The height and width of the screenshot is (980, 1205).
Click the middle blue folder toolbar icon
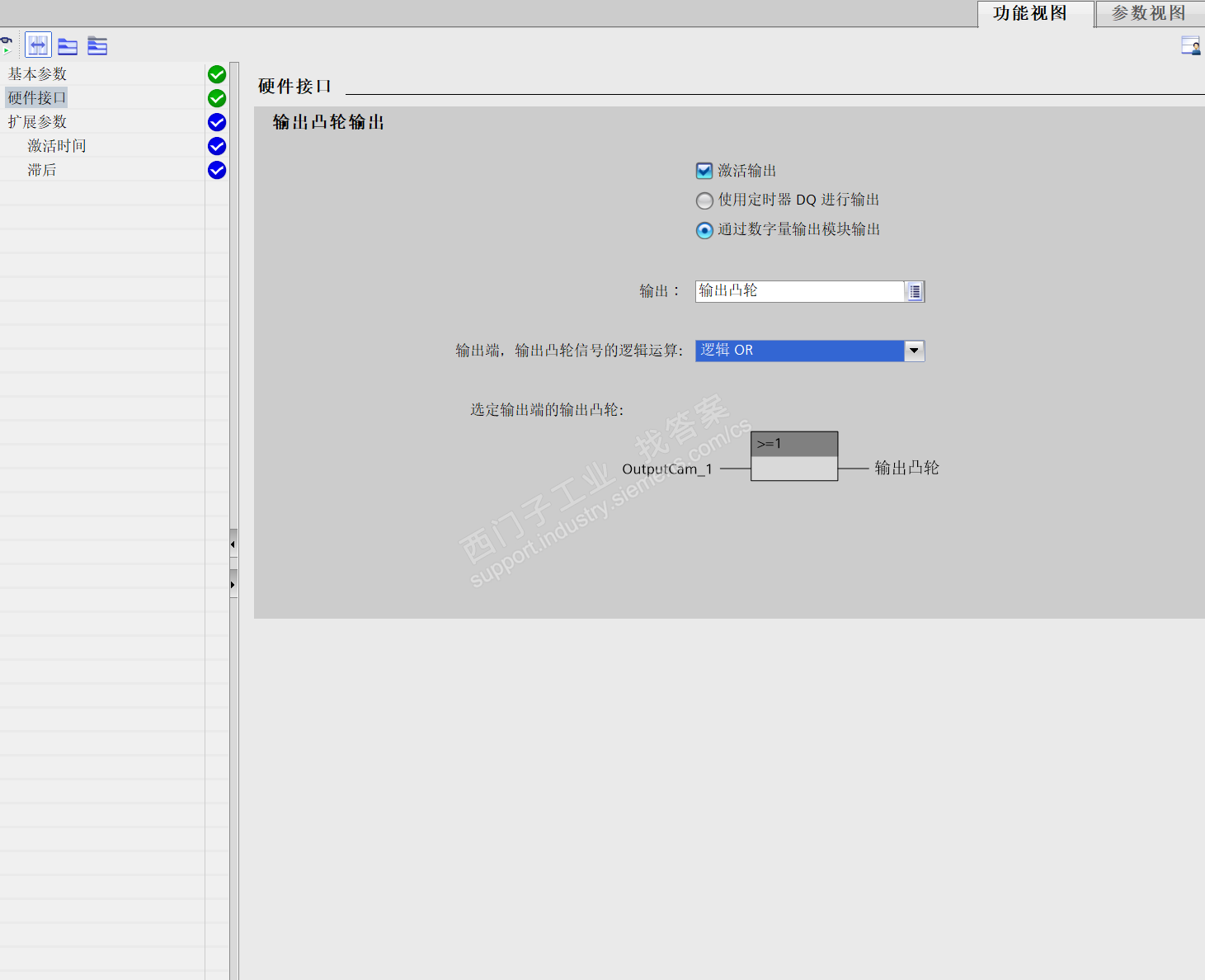[x=68, y=46]
